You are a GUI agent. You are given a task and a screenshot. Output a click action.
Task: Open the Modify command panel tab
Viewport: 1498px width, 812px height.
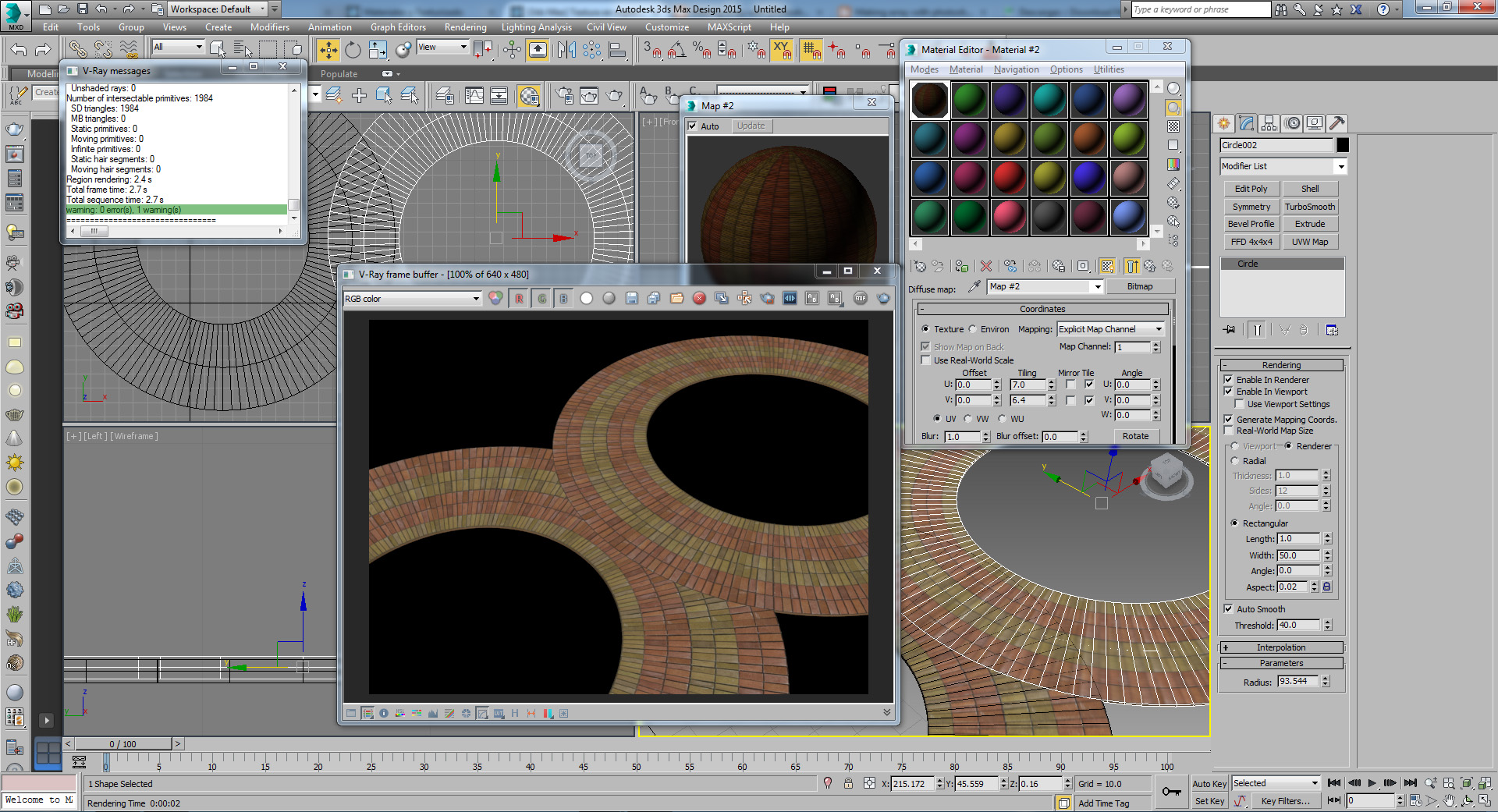pos(1246,123)
